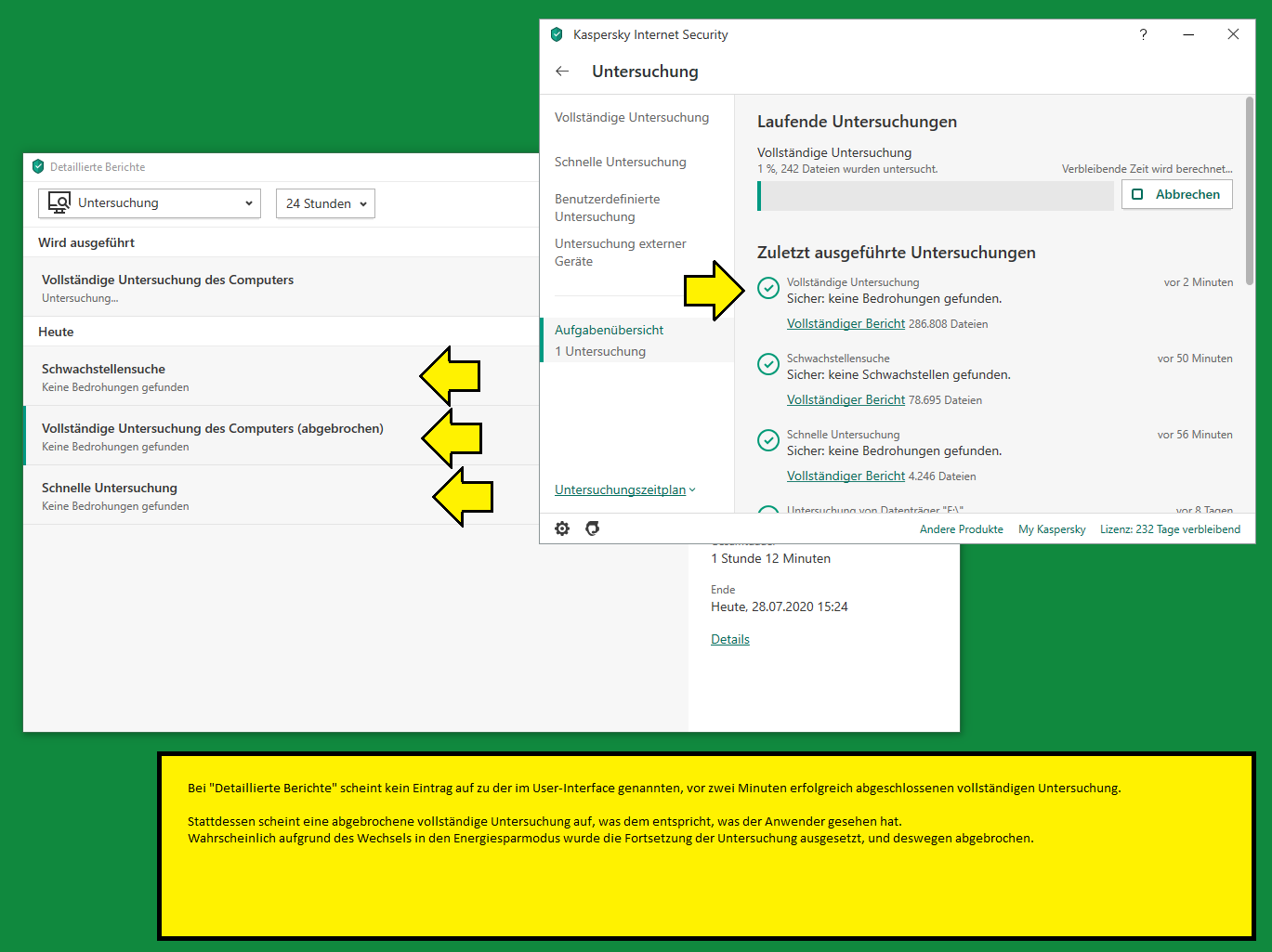Open Vollständiger Bericht for 286.808 Dateien
The height and width of the screenshot is (952, 1272).
tap(846, 323)
